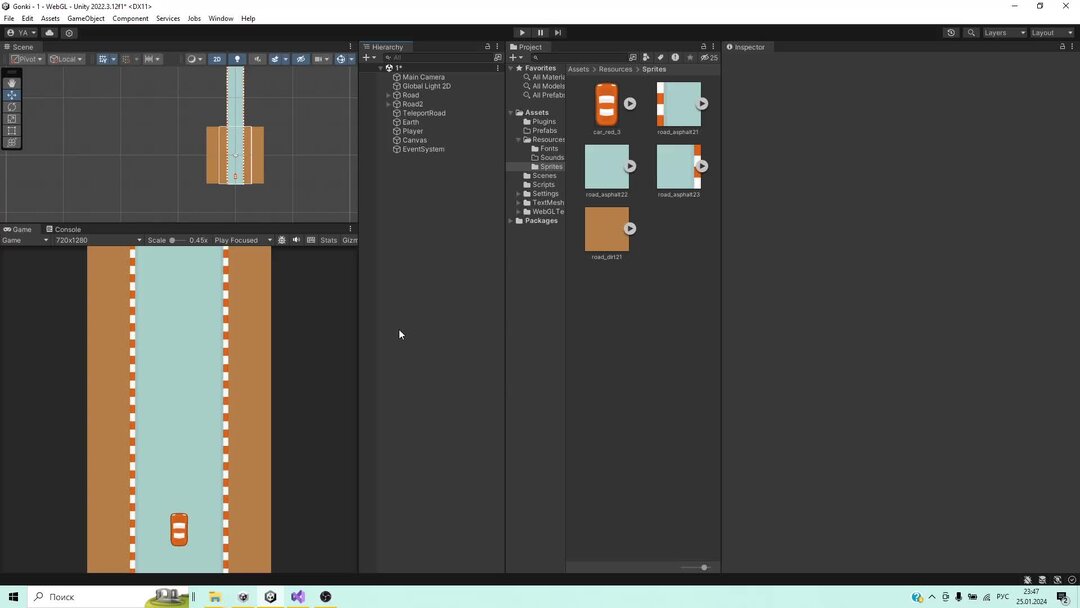
Task: Open the Prefabs folder in Project
Action: (544, 130)
